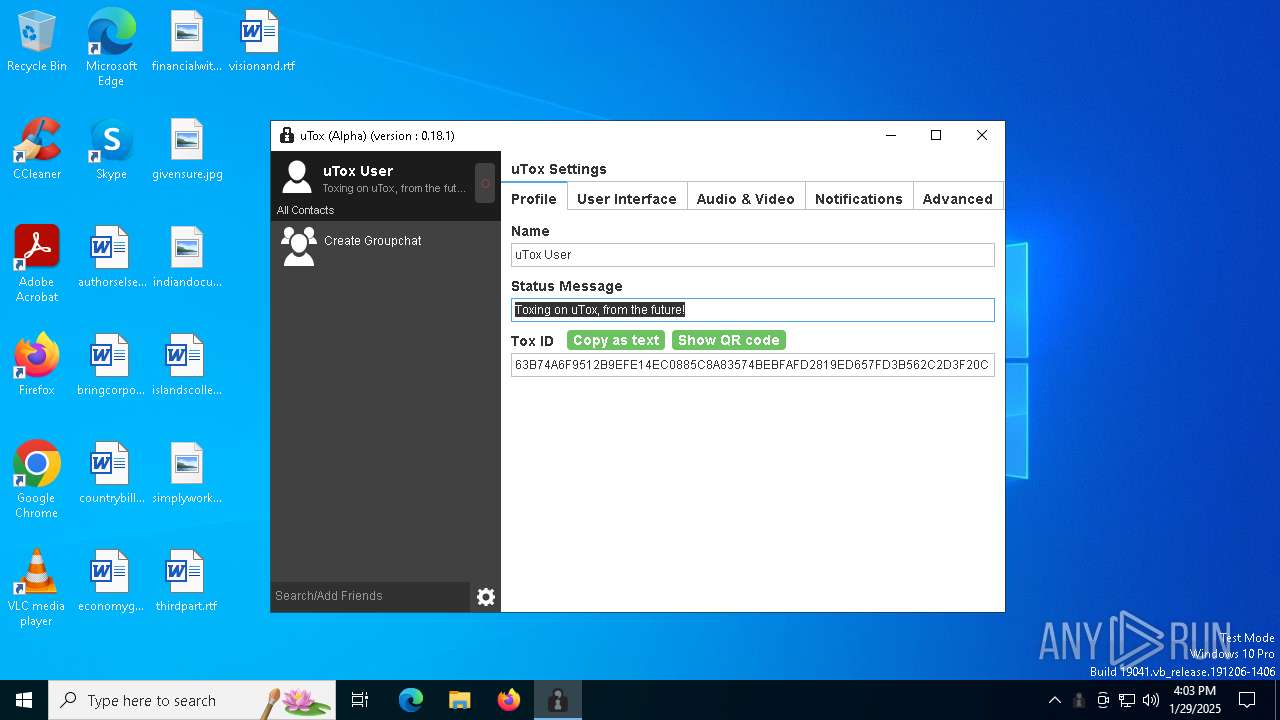
Task: Open the Audio & Video tab
Action: (x=746, y=198)
